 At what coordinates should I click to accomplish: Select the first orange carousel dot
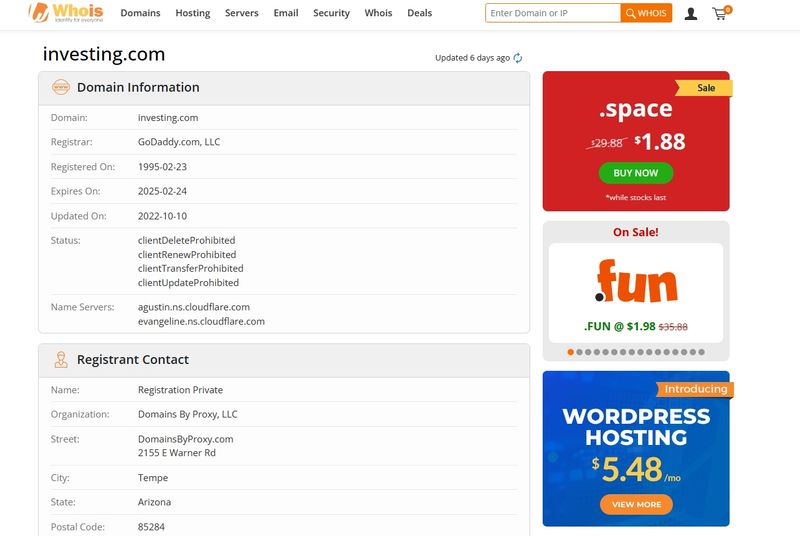tap(570, 352)
